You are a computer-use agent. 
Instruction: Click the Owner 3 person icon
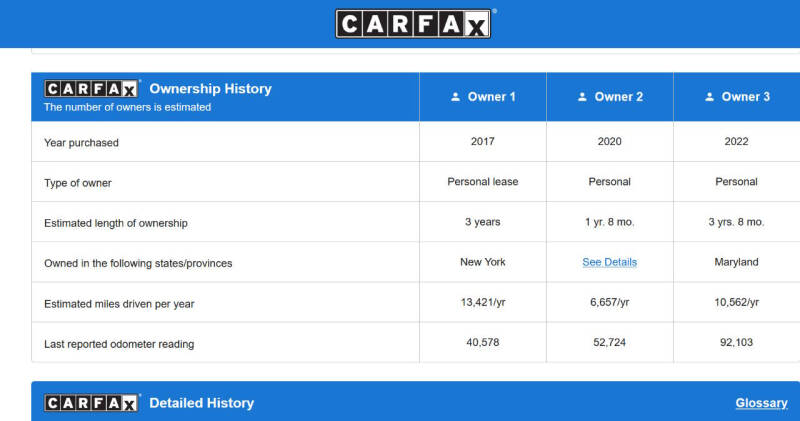709,96
